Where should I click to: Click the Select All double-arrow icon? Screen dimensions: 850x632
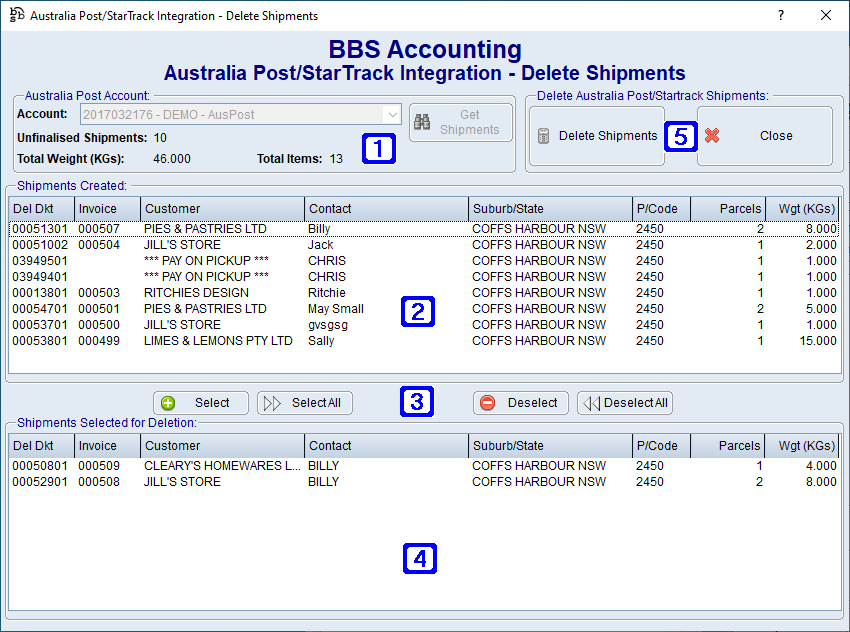[x=272, y=403]
